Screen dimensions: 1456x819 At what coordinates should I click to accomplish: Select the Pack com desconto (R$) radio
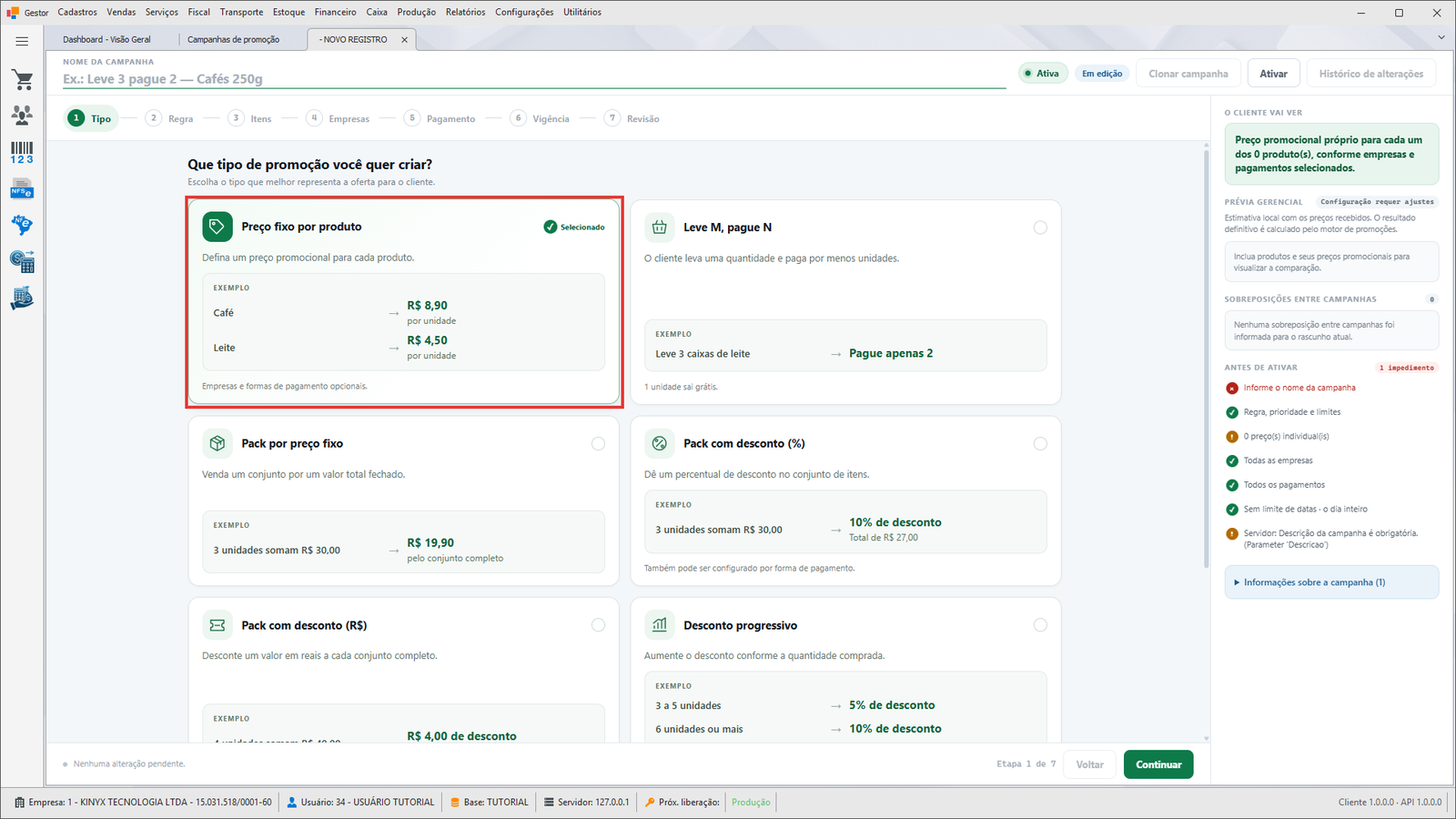598,625
